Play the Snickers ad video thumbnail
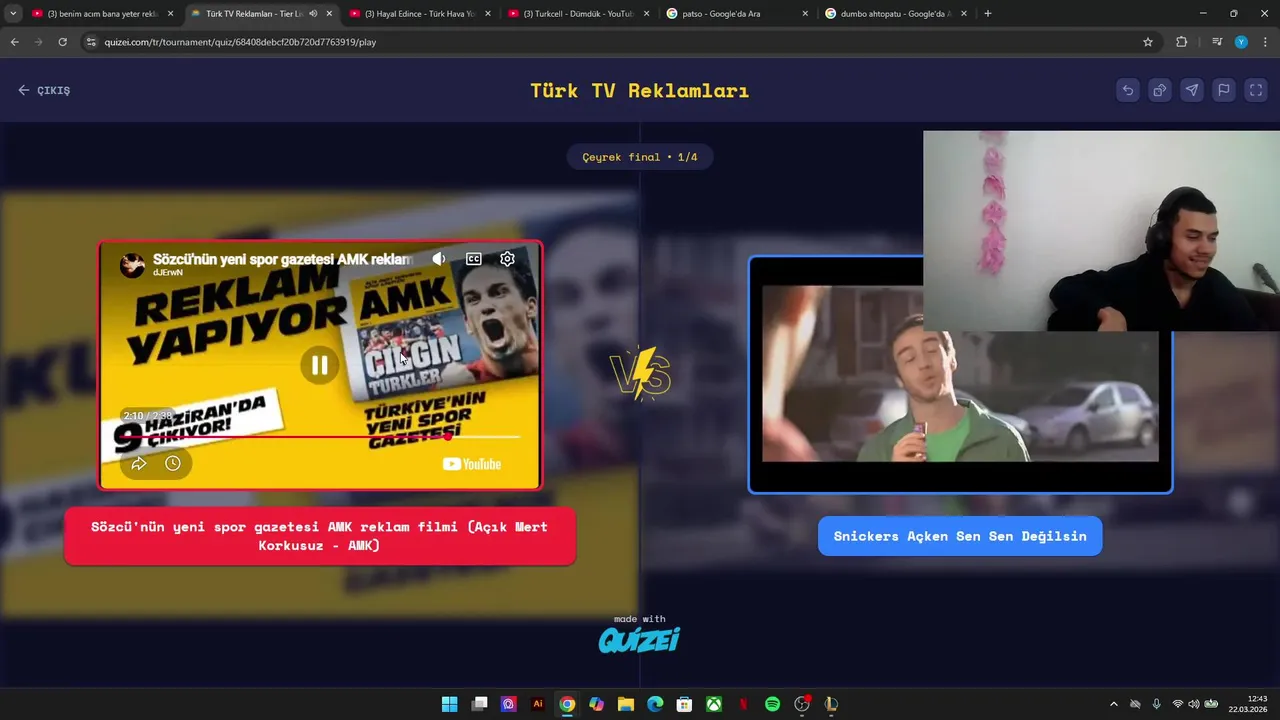Viewport: 1280px width, 720px height. [x=960, y=374]
